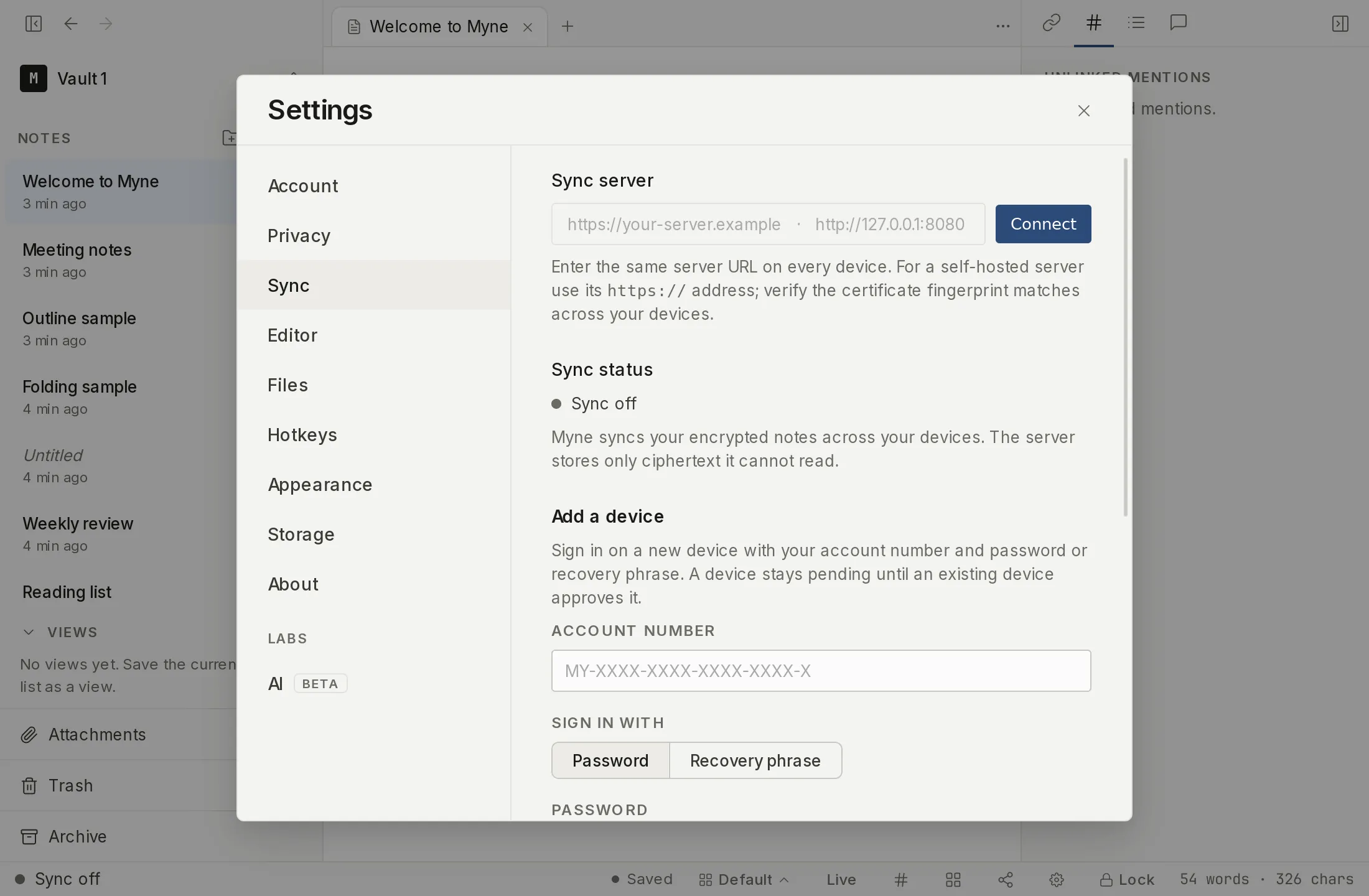Collapse the Views section chevron

coord(29,632)
